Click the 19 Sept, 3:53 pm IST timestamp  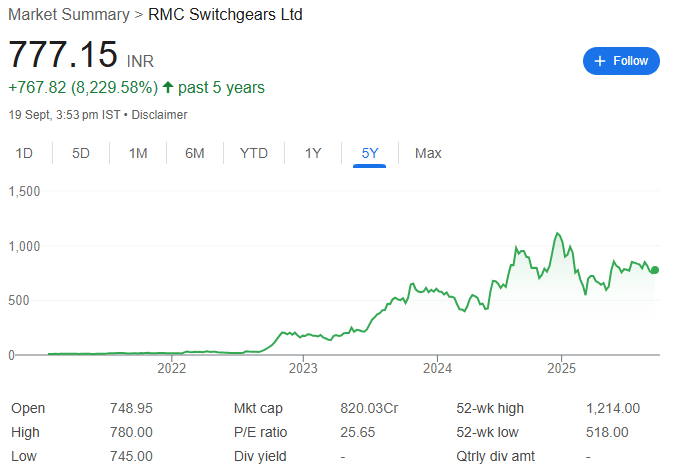pyautogui.click(x=64, y=115)
